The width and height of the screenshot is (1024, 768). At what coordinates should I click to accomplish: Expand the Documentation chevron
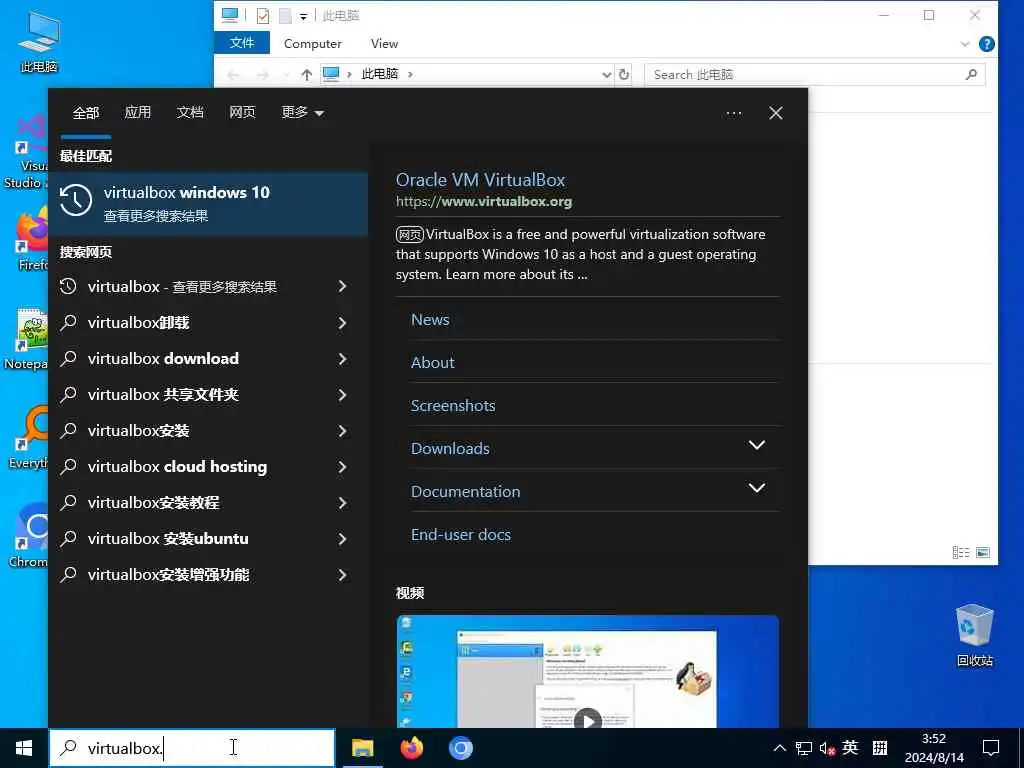coord(756,488)
